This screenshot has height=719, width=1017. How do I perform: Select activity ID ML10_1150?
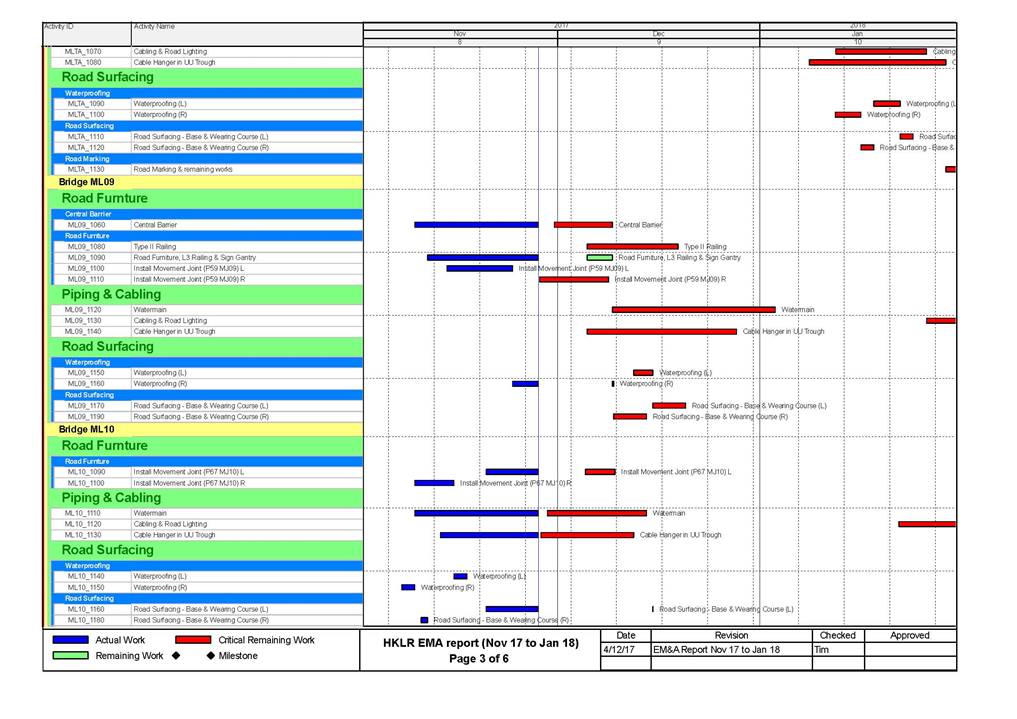tap(86, 587)
